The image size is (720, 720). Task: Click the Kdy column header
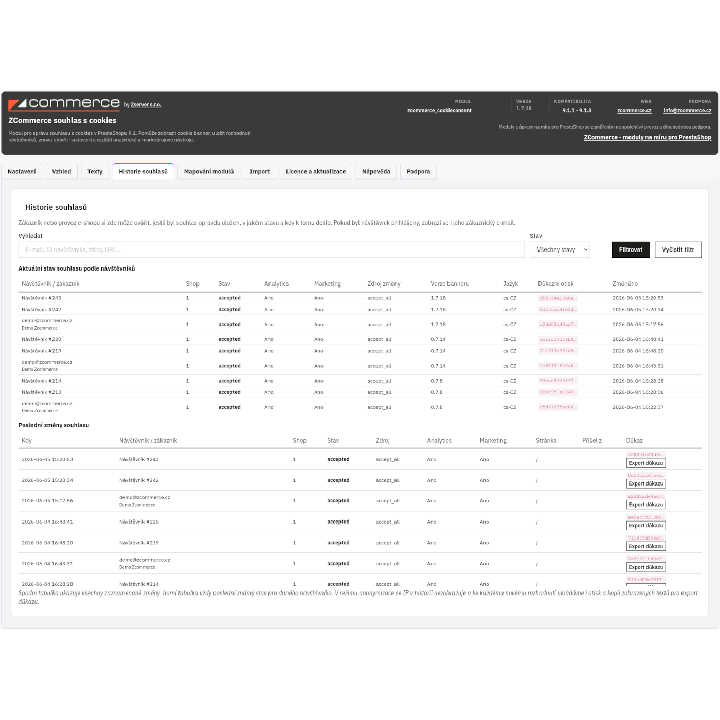click(x=27, y=440)
